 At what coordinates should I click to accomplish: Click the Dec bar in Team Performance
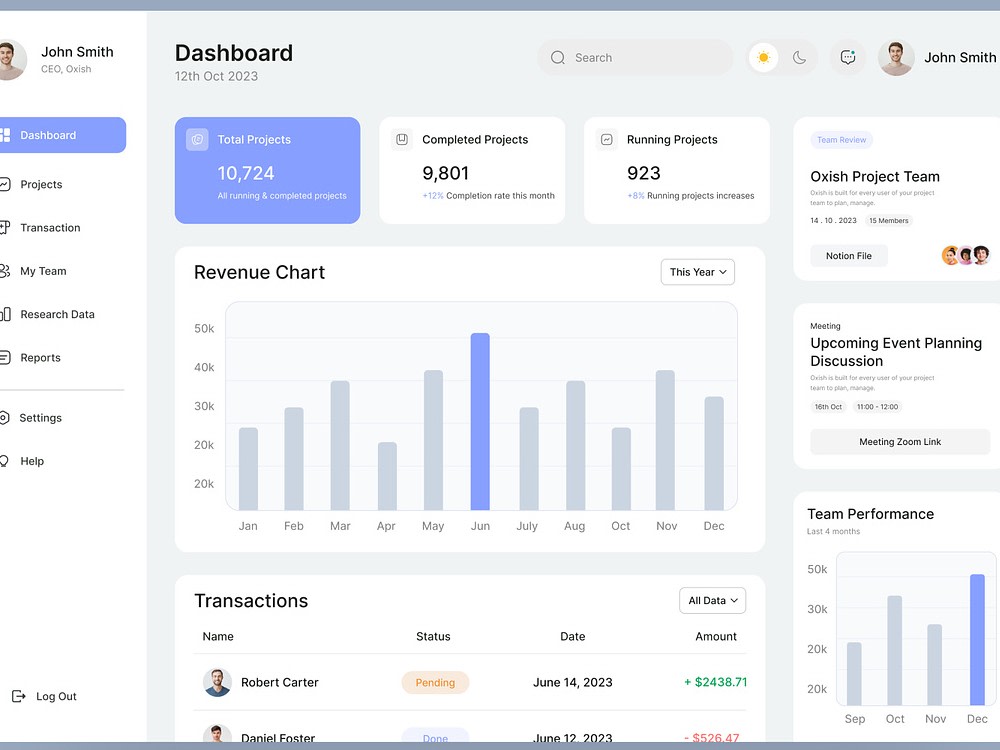[x=977, y=640]
